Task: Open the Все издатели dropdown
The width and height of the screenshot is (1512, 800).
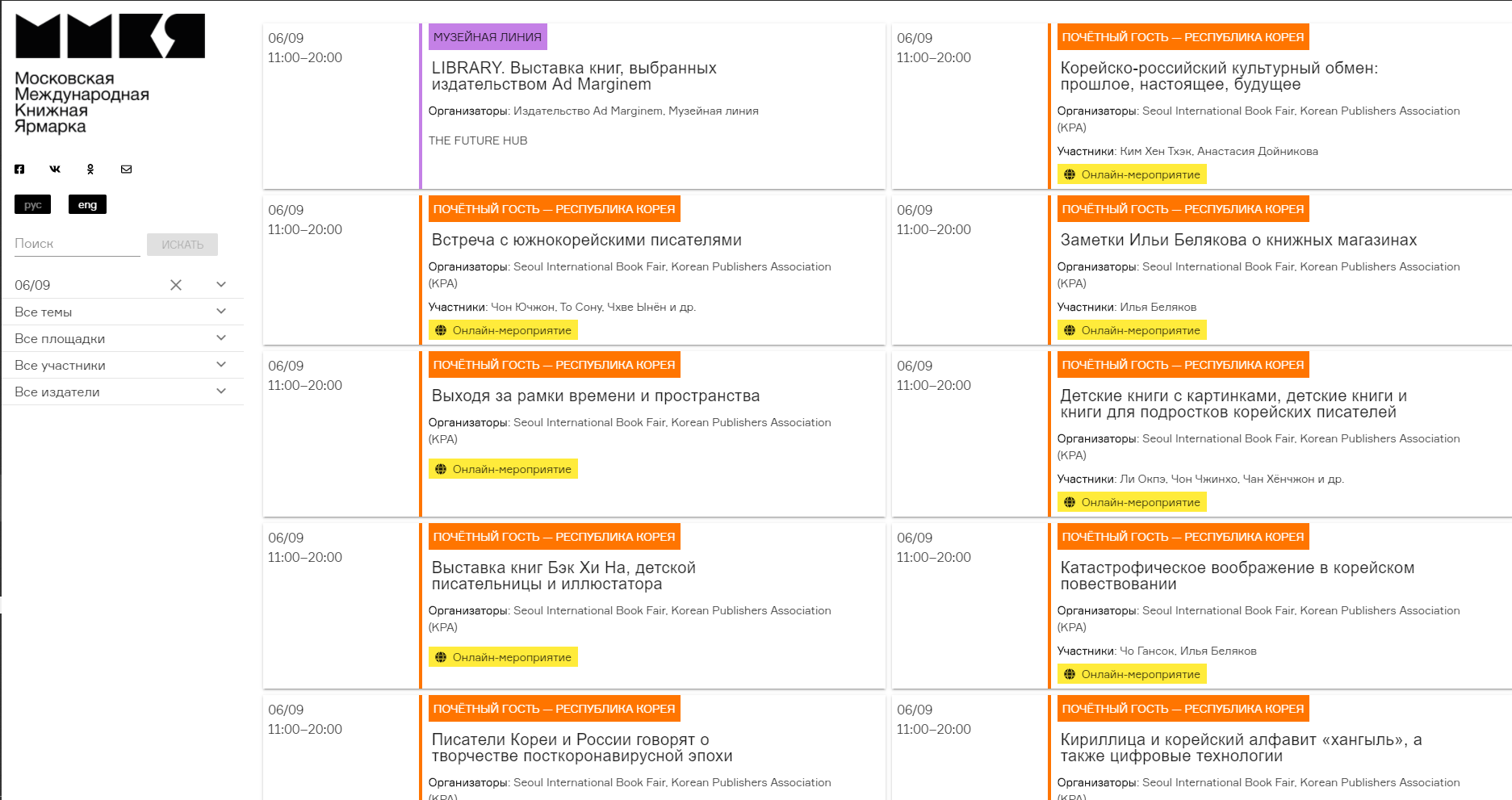Action: click(x=123, y=392)
